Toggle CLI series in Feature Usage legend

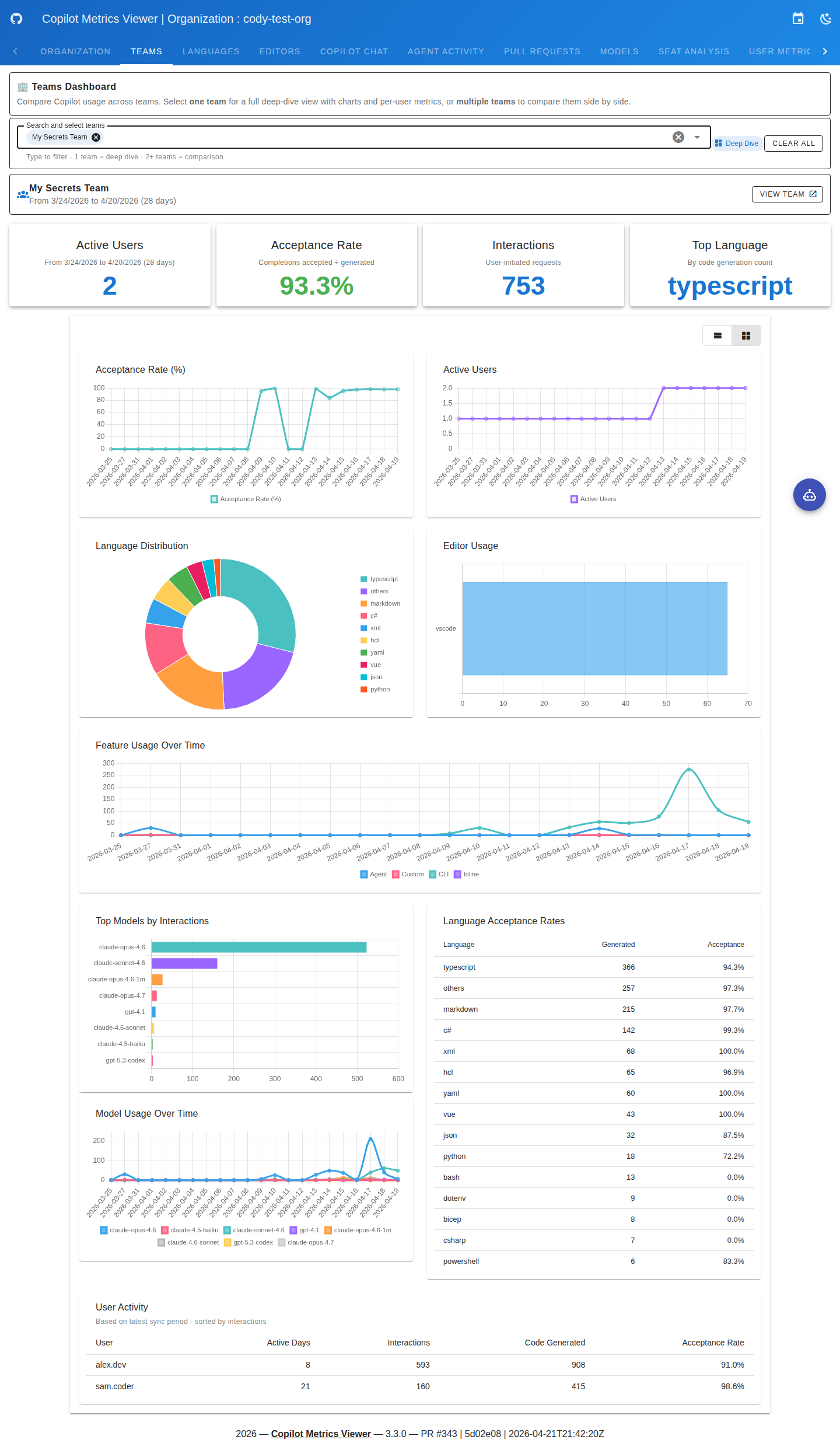point(439,874)
